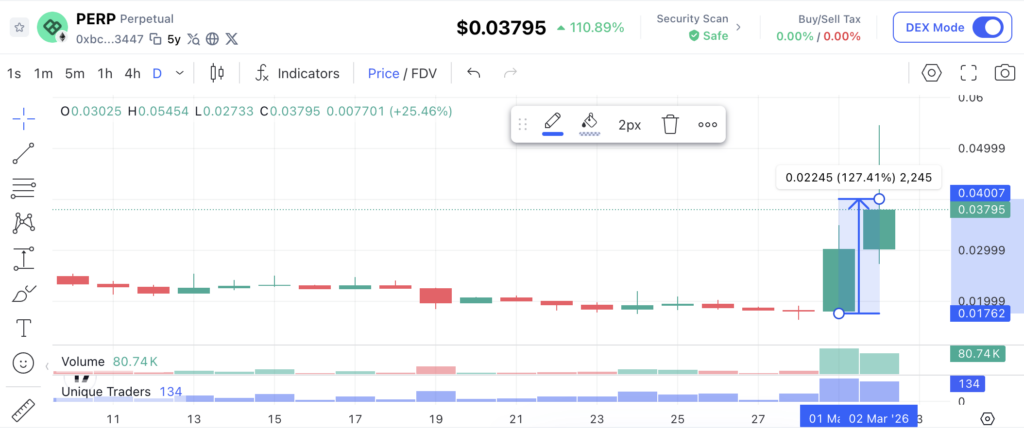Open more drawing options (three dots)
Screen dimensions: 1024x428
click(708, 124)
